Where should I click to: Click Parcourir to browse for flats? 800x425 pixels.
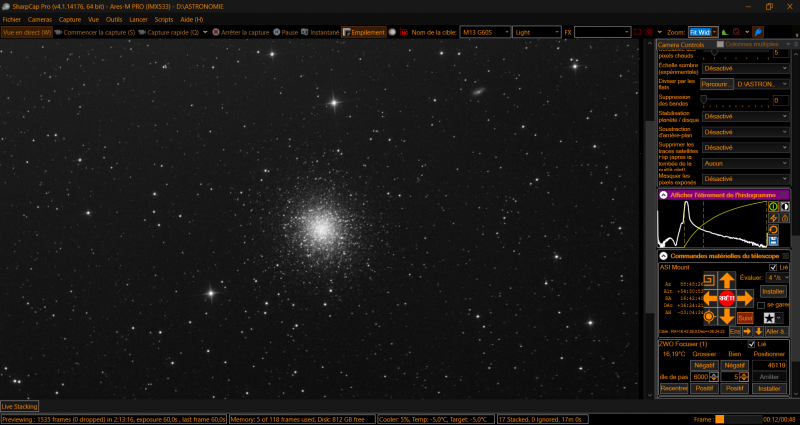click(x=717, y=84)
